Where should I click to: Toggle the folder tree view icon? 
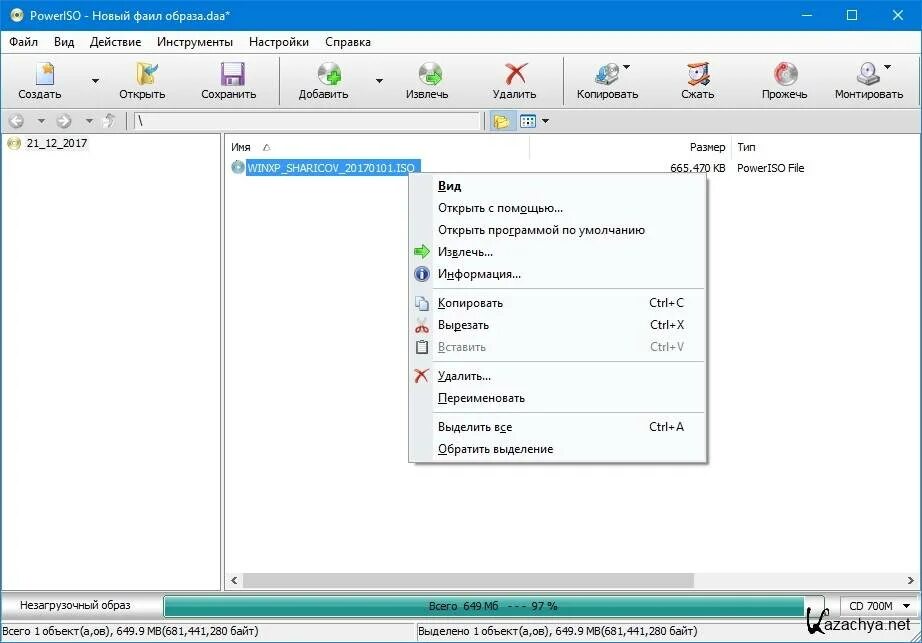point(501,121)
